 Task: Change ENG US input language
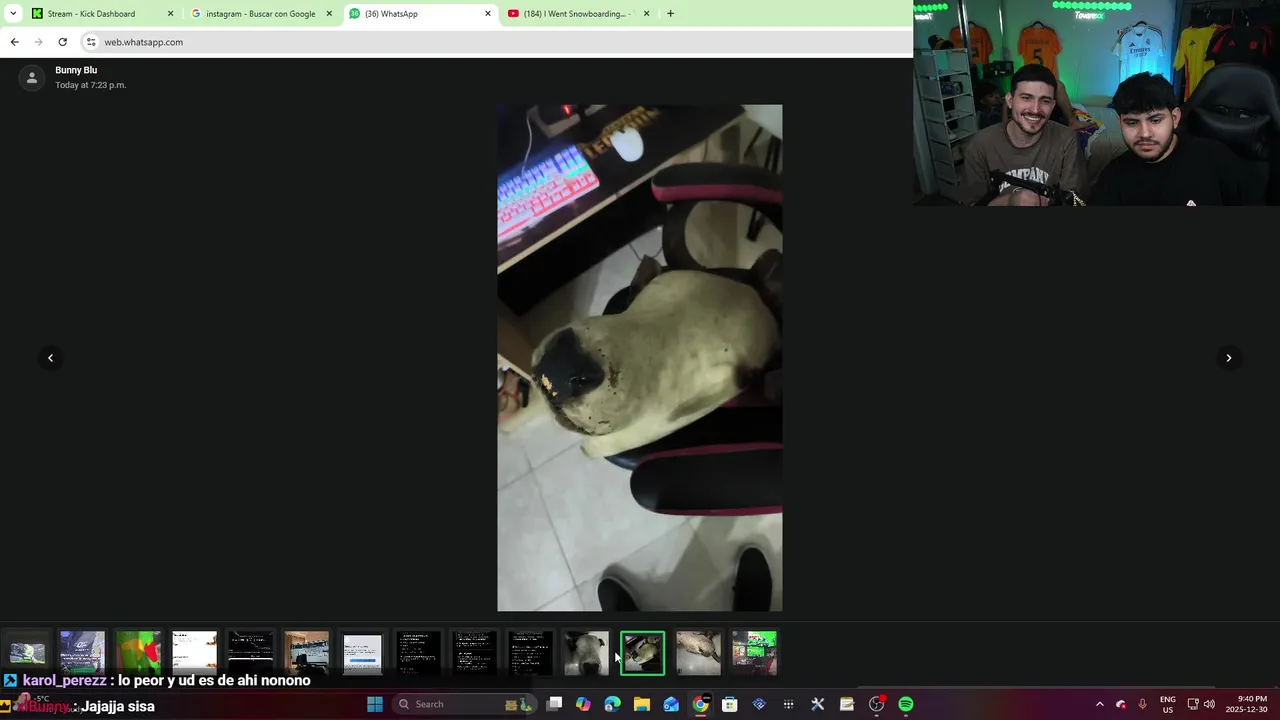coord(1168,704)
